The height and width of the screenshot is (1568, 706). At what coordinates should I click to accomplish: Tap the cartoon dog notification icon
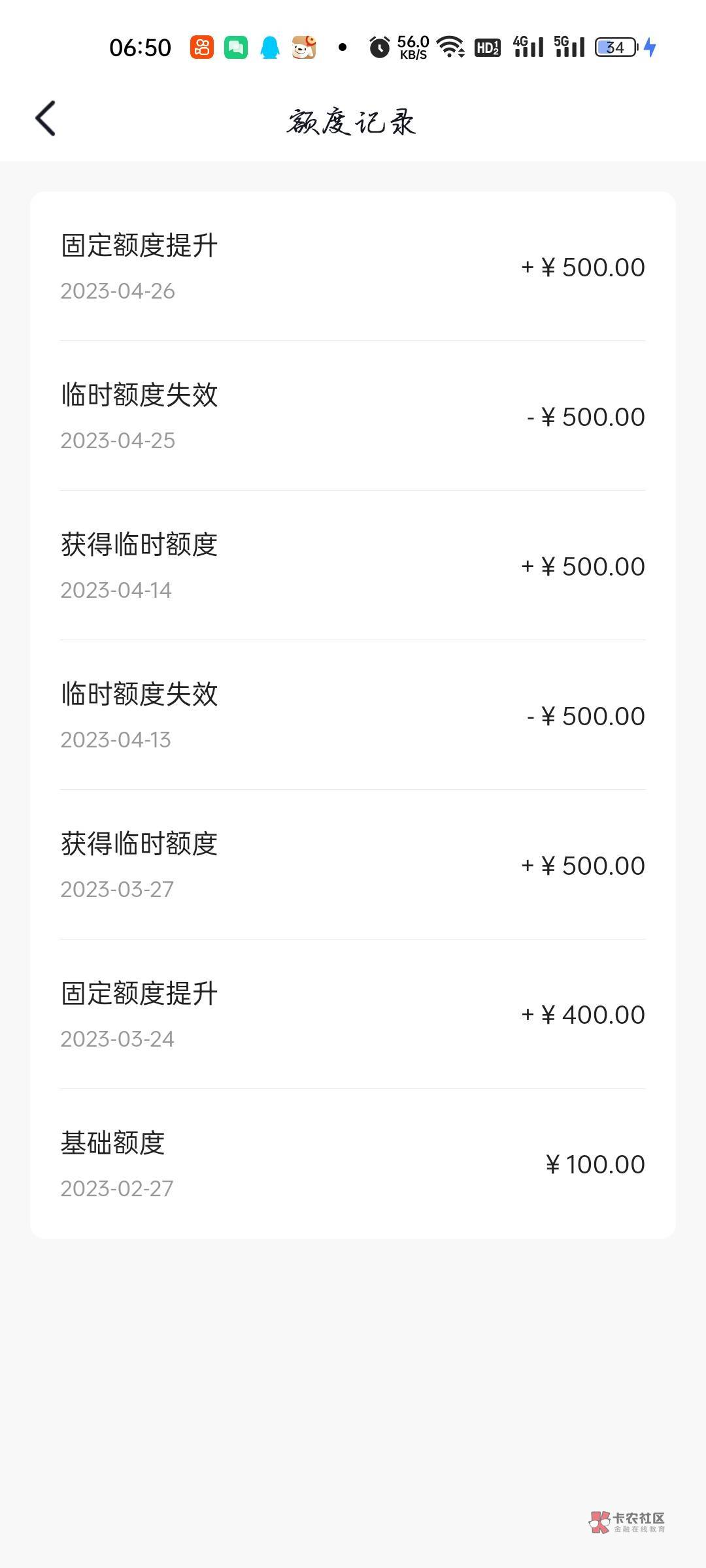(x=304, y=47)
